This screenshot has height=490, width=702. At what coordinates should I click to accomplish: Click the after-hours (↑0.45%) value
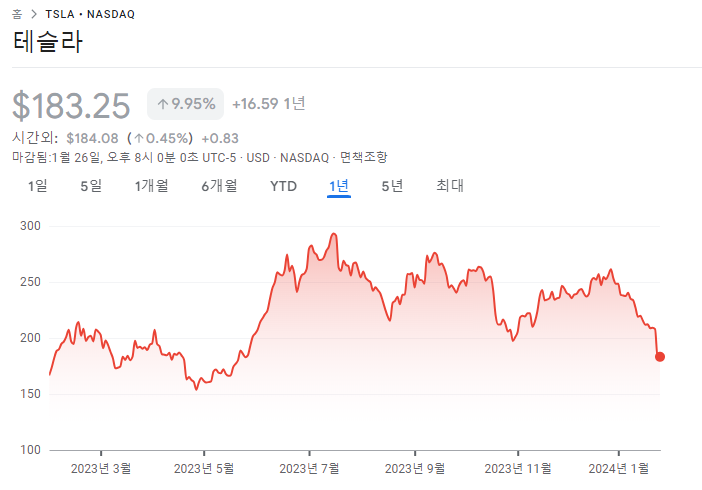(160, 138)
